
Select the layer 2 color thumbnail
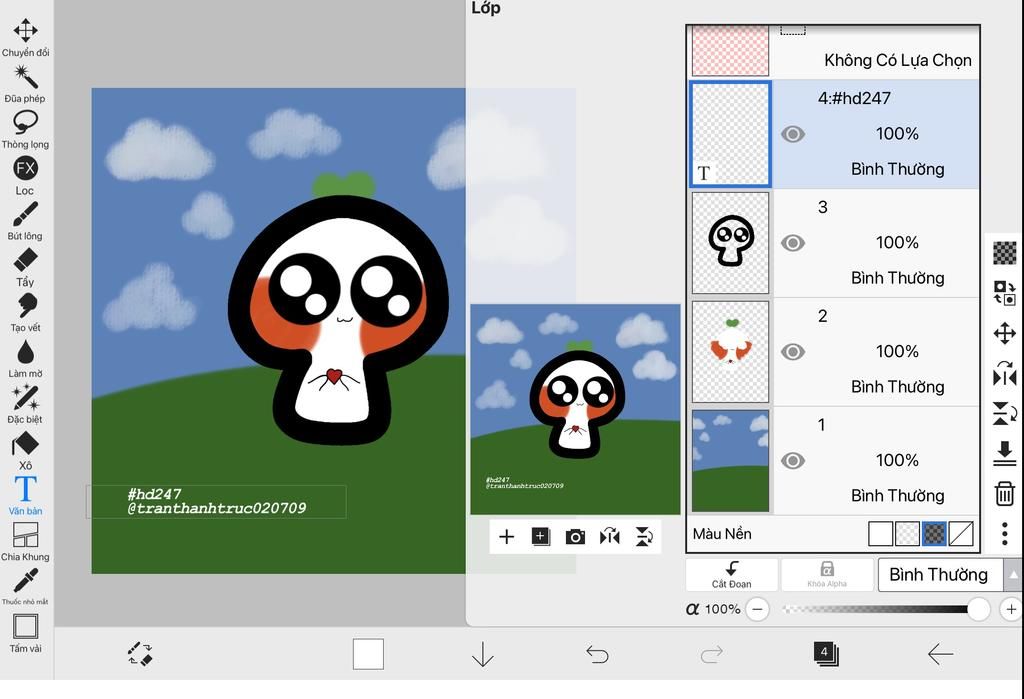click(730, 352)
